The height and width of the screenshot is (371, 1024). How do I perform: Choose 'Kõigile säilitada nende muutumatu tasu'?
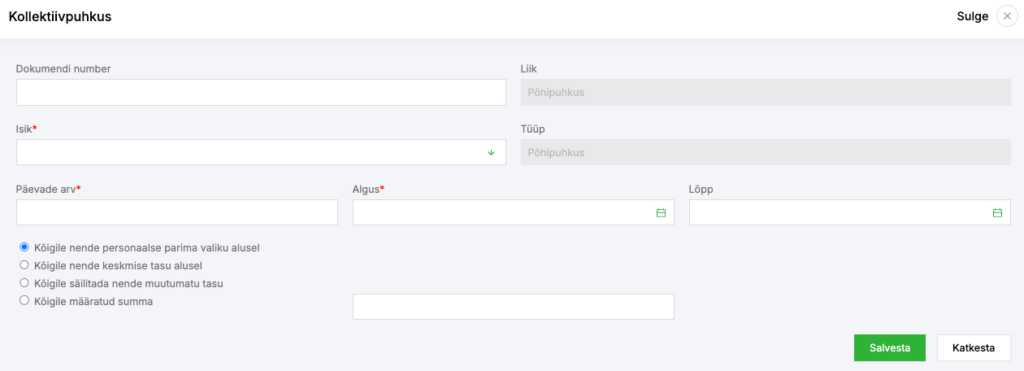(25, 283)
